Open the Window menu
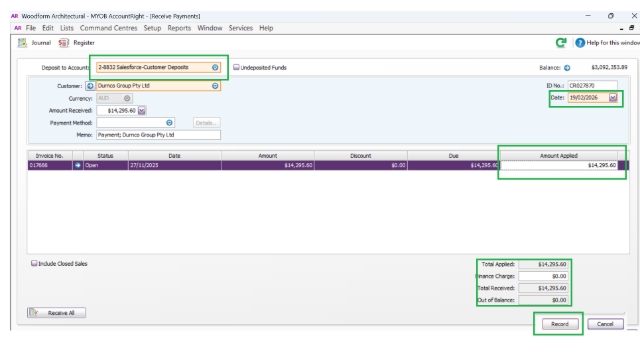640x360 pixels. pyautogui.click(x=210, y=28)
